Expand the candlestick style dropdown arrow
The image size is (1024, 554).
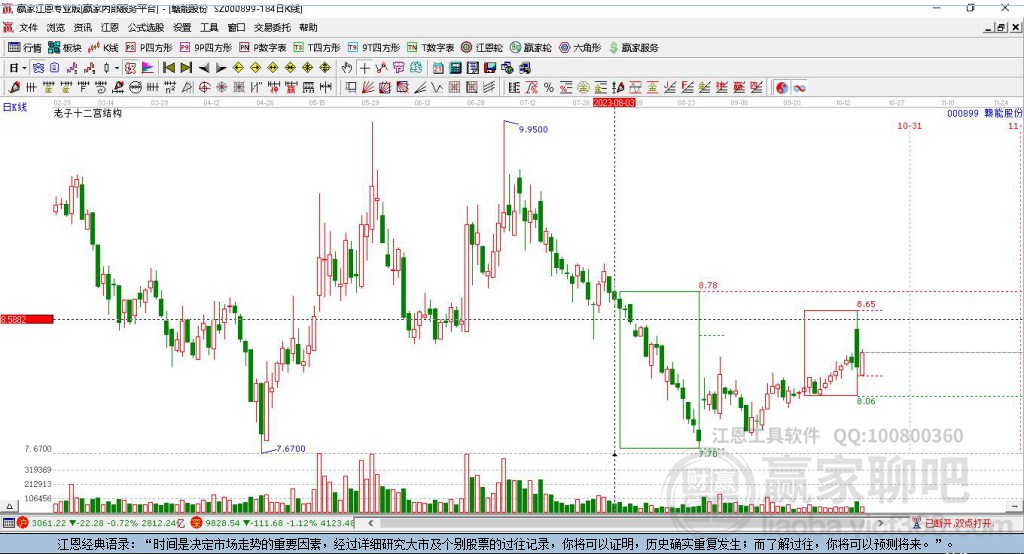click(117, 68)
